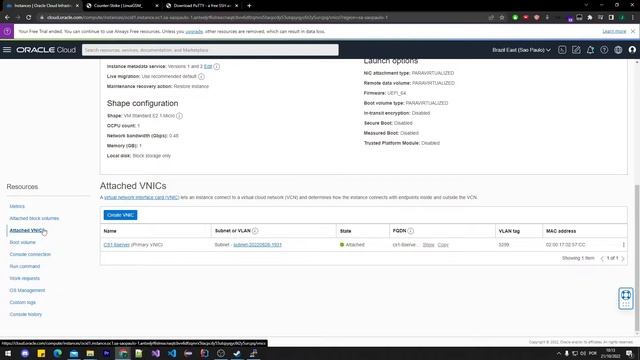Click the Create VNIC button
The width and height of the screenshot is (640, 360).
(x=120, y=215)
